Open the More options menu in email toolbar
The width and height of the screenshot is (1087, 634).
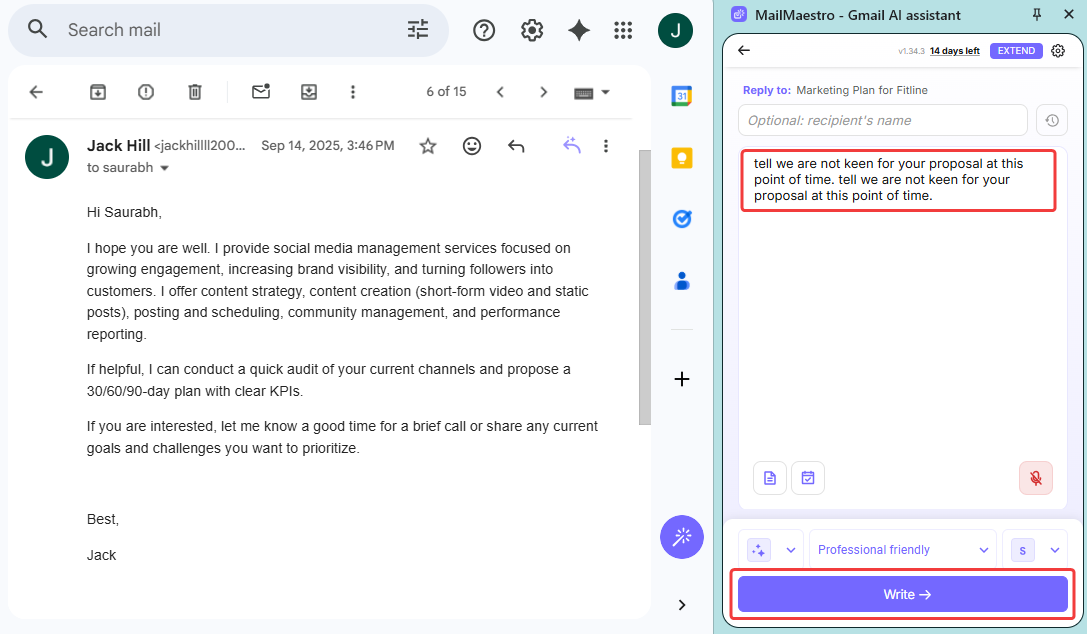click(353, 92)
